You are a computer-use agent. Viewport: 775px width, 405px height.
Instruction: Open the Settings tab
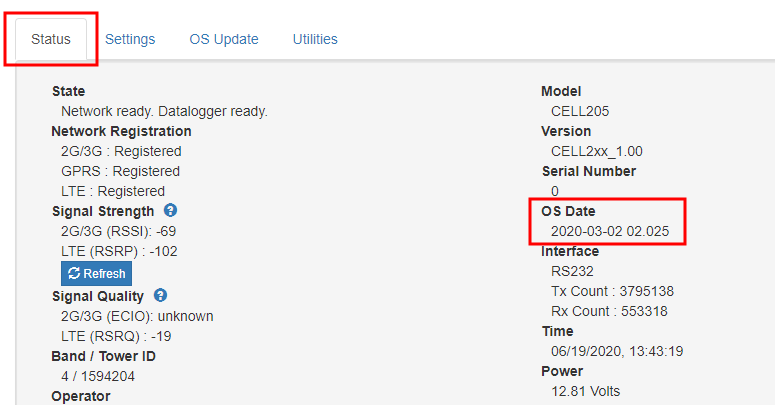(130, 39)
